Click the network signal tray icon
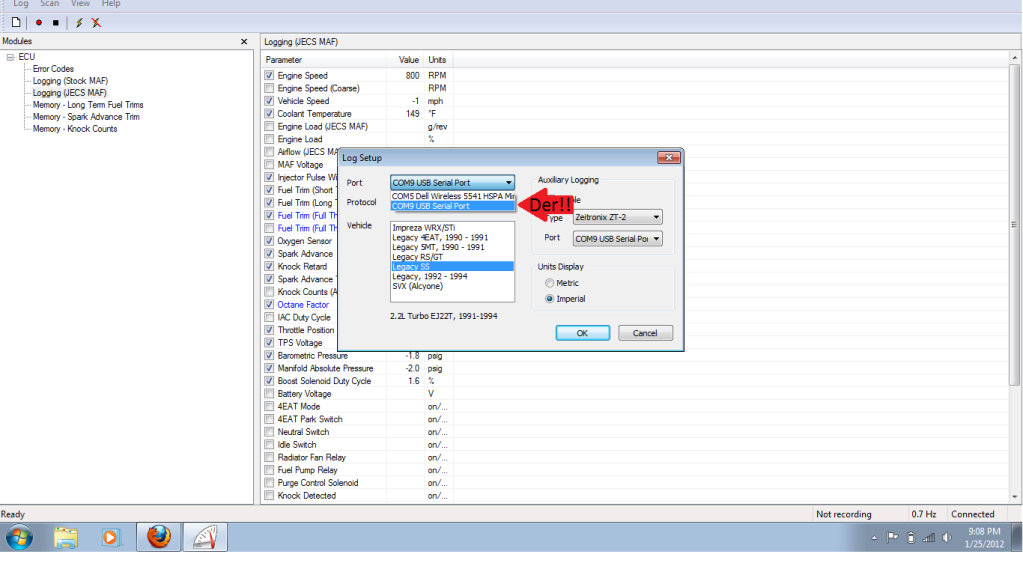This screenshot has height=575, width=1023. pos(928,538)
